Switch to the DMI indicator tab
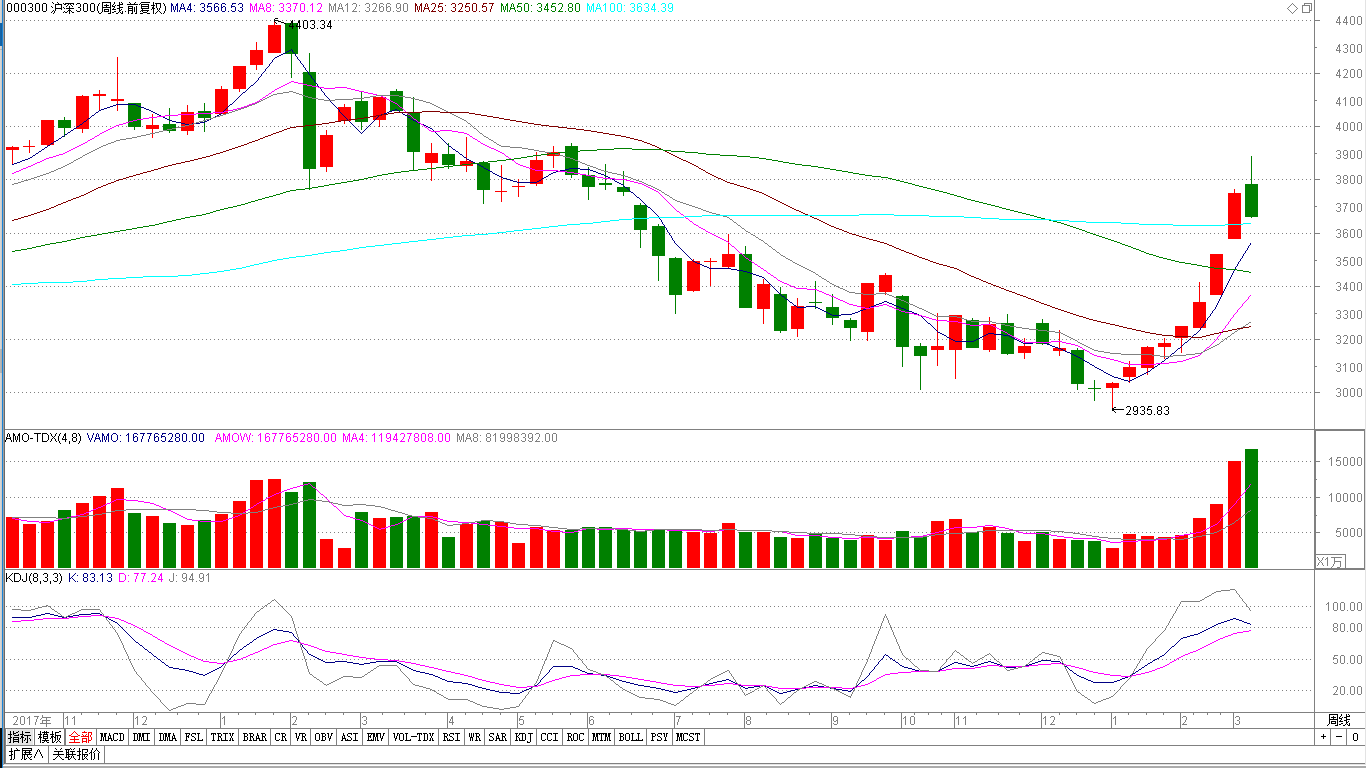 tap(141, 737)
